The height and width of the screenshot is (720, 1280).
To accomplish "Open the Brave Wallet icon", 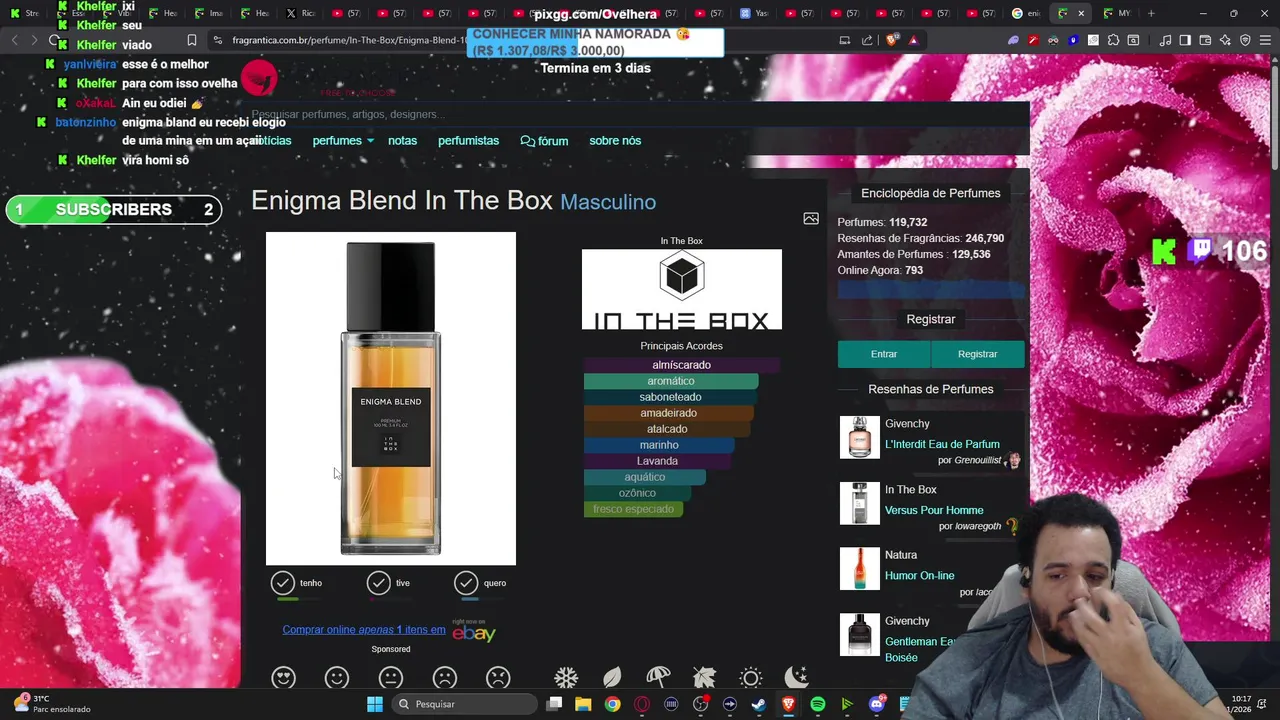I will [1205, 40].
